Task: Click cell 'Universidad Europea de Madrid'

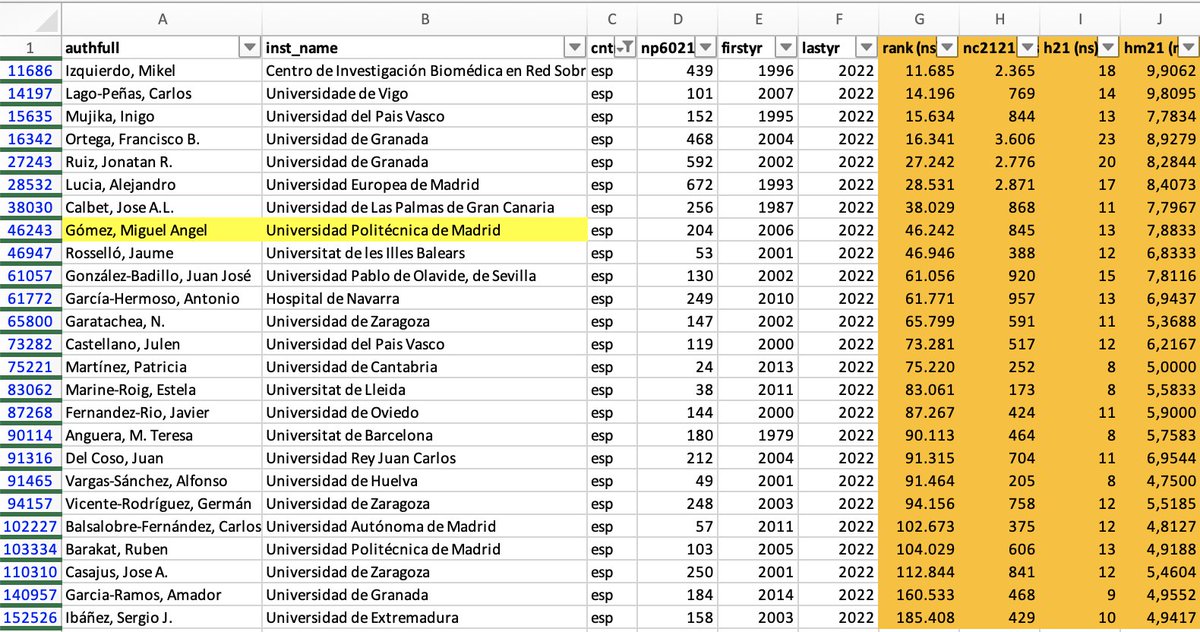Action: pyautogui.click(x=425, y=185)
